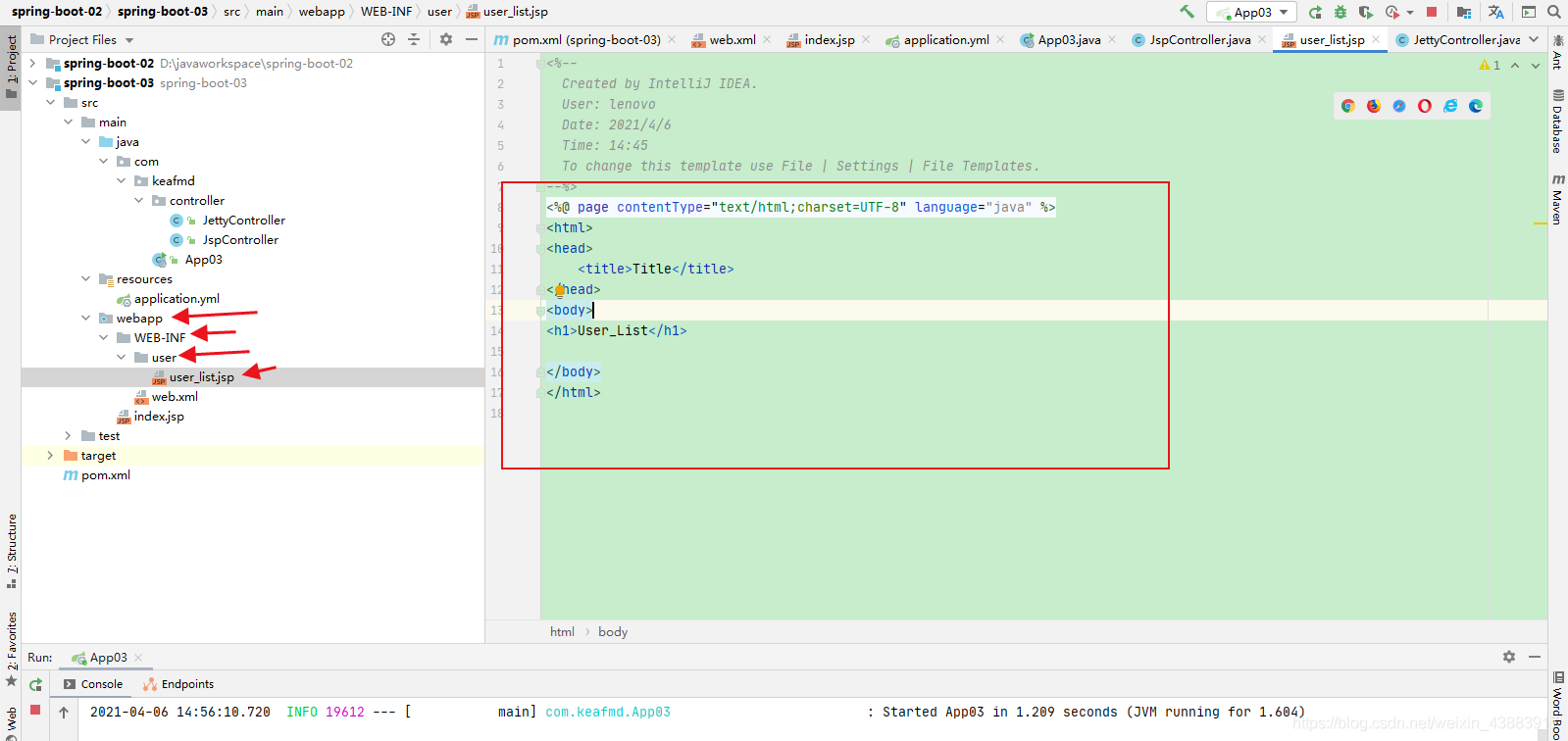Toggle the Maven tool window

pyautogui.click(x=1557, y=200)
